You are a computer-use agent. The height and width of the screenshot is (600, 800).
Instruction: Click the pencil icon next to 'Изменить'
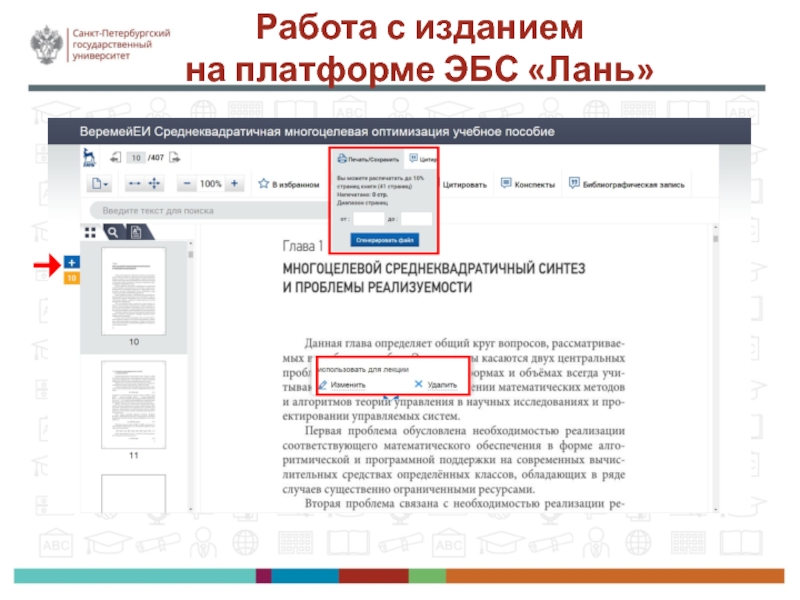(x=323, y=385)
